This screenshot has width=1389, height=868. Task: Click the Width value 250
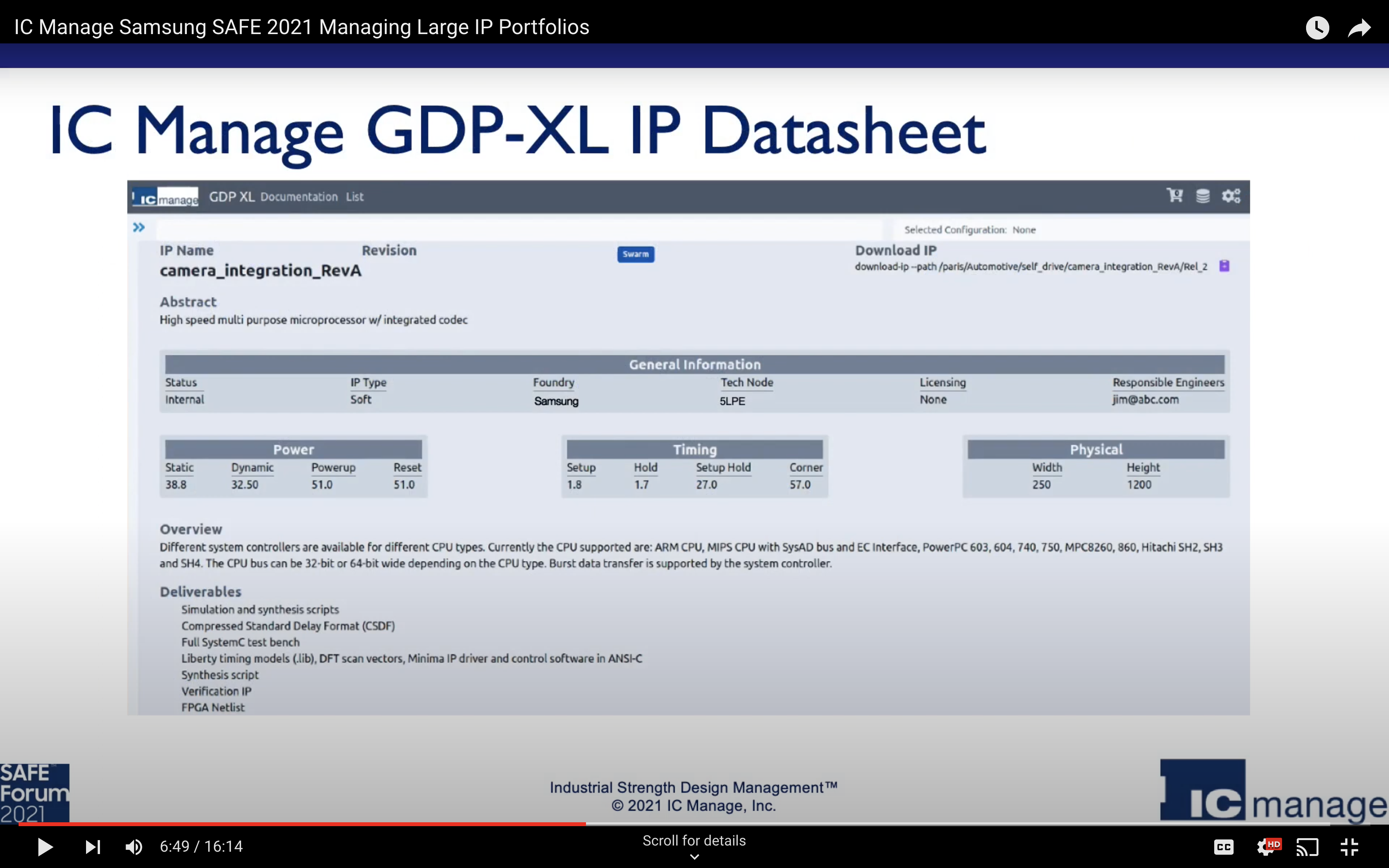point(1041,484)
